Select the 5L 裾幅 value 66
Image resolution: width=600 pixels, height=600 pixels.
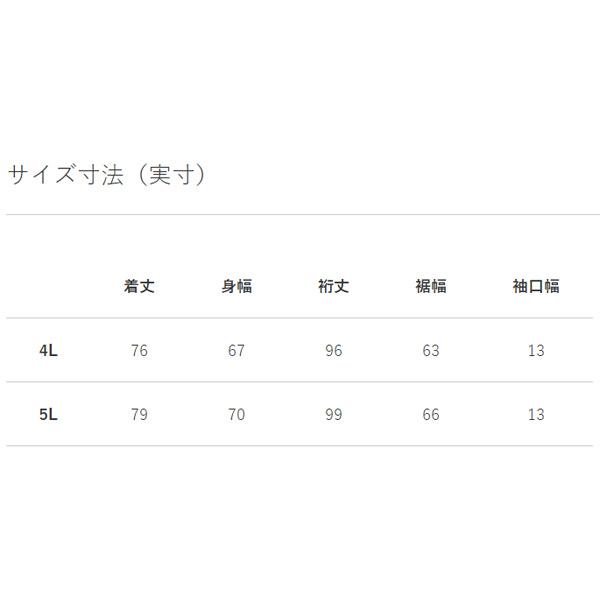click(x=431, y=414)
